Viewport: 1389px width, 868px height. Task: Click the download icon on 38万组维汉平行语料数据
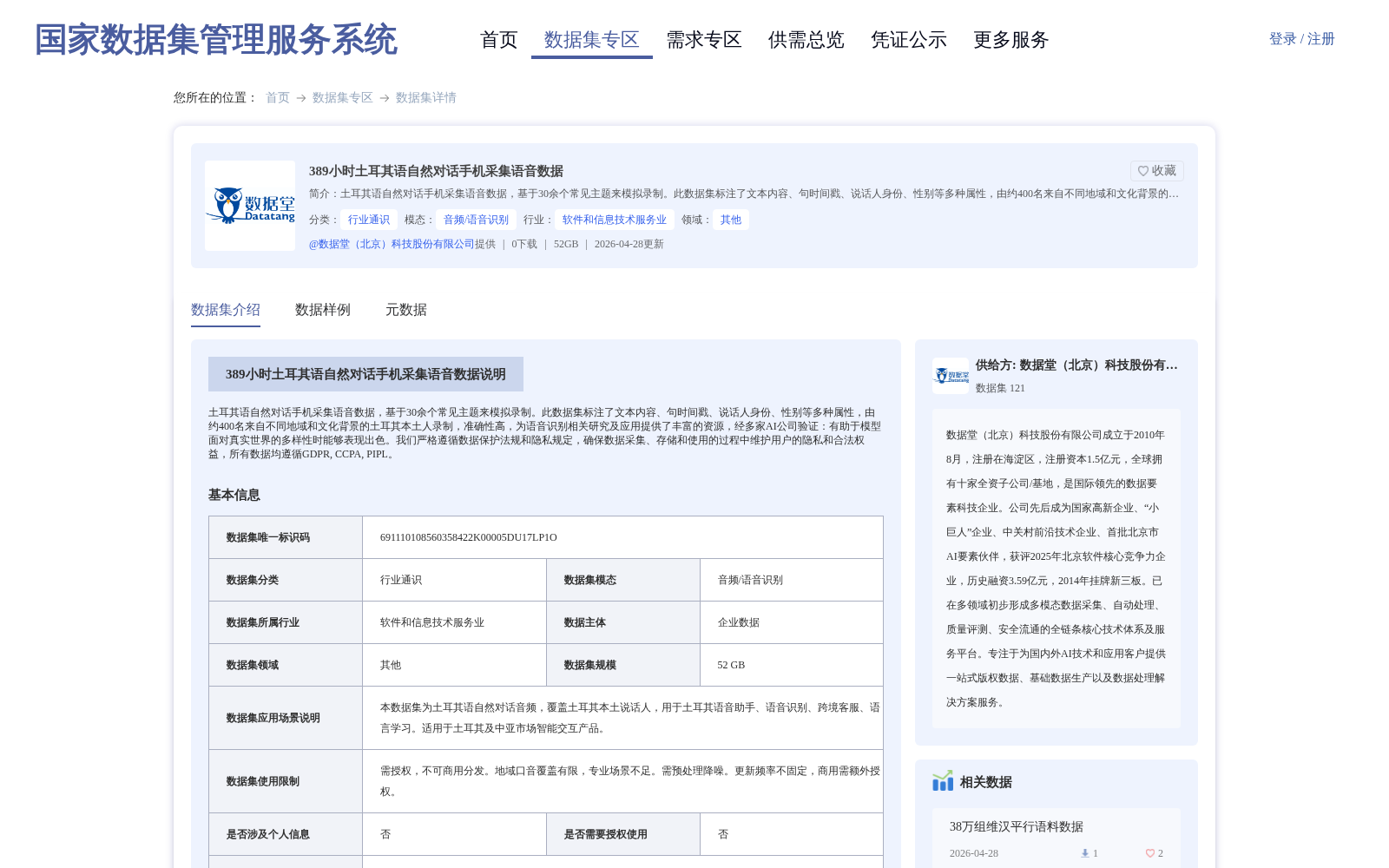pos(1084,853)
